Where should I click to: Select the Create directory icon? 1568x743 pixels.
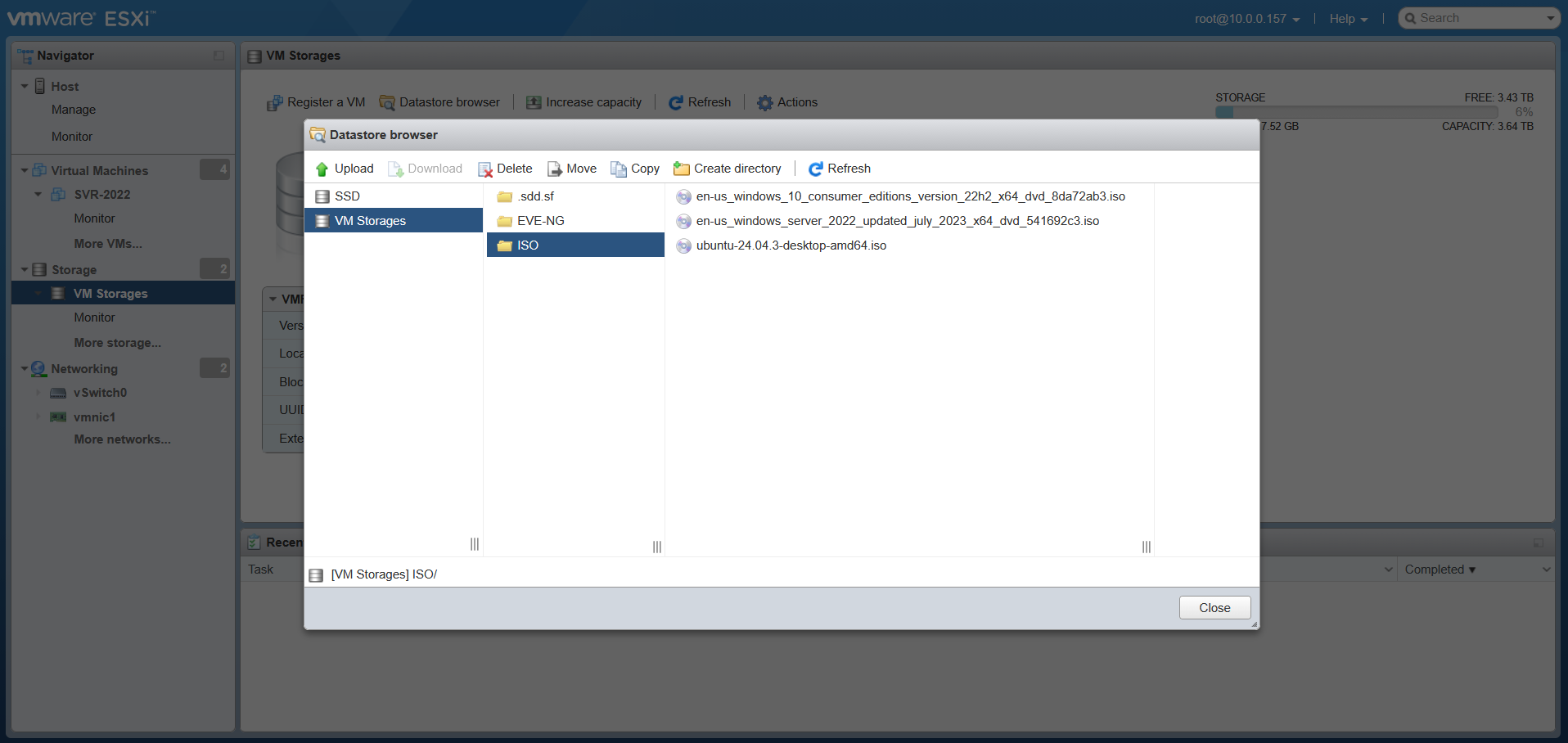(681, 169)
